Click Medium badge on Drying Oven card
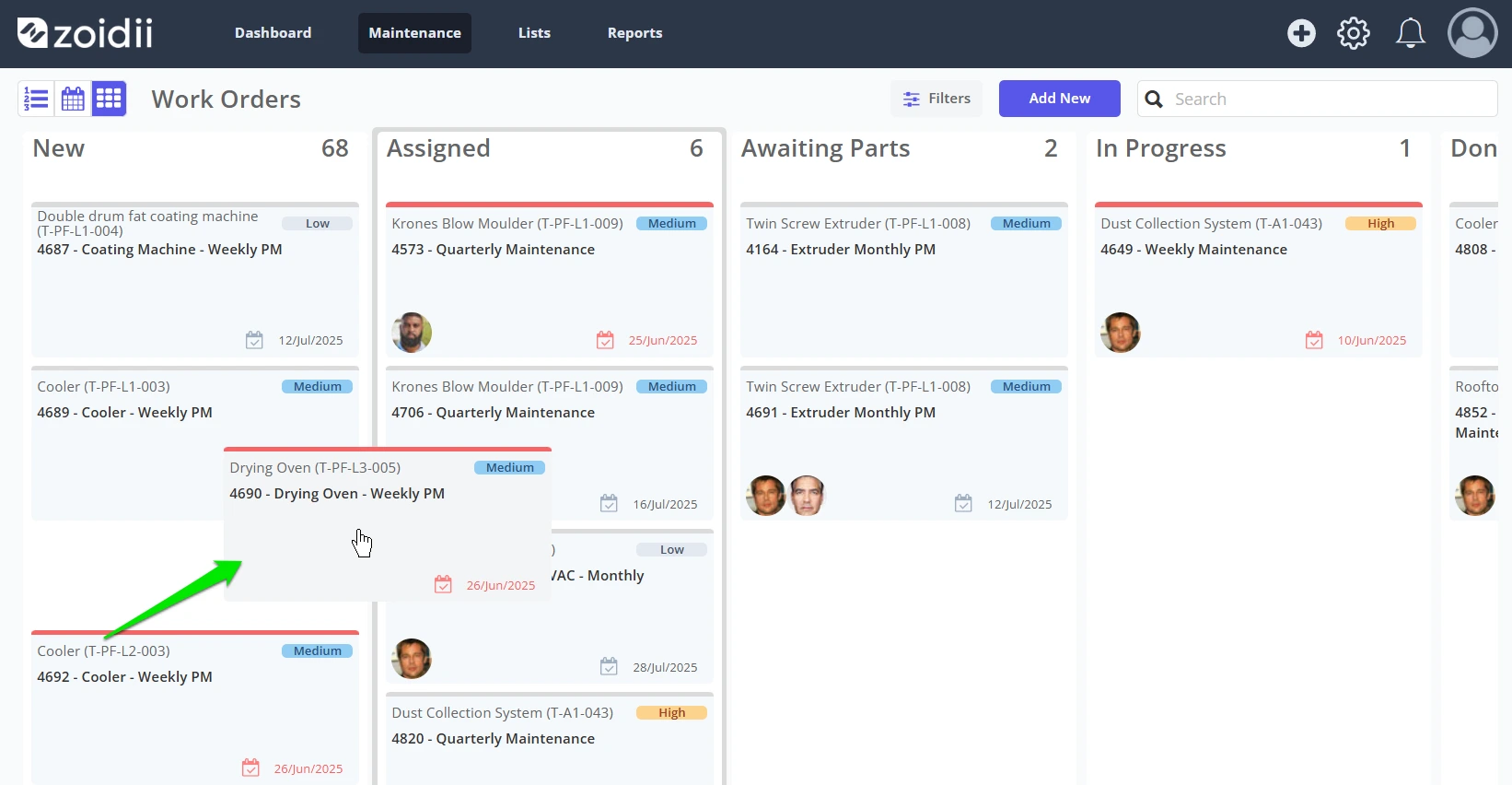1512x785 pixels. tap(509, 468)
